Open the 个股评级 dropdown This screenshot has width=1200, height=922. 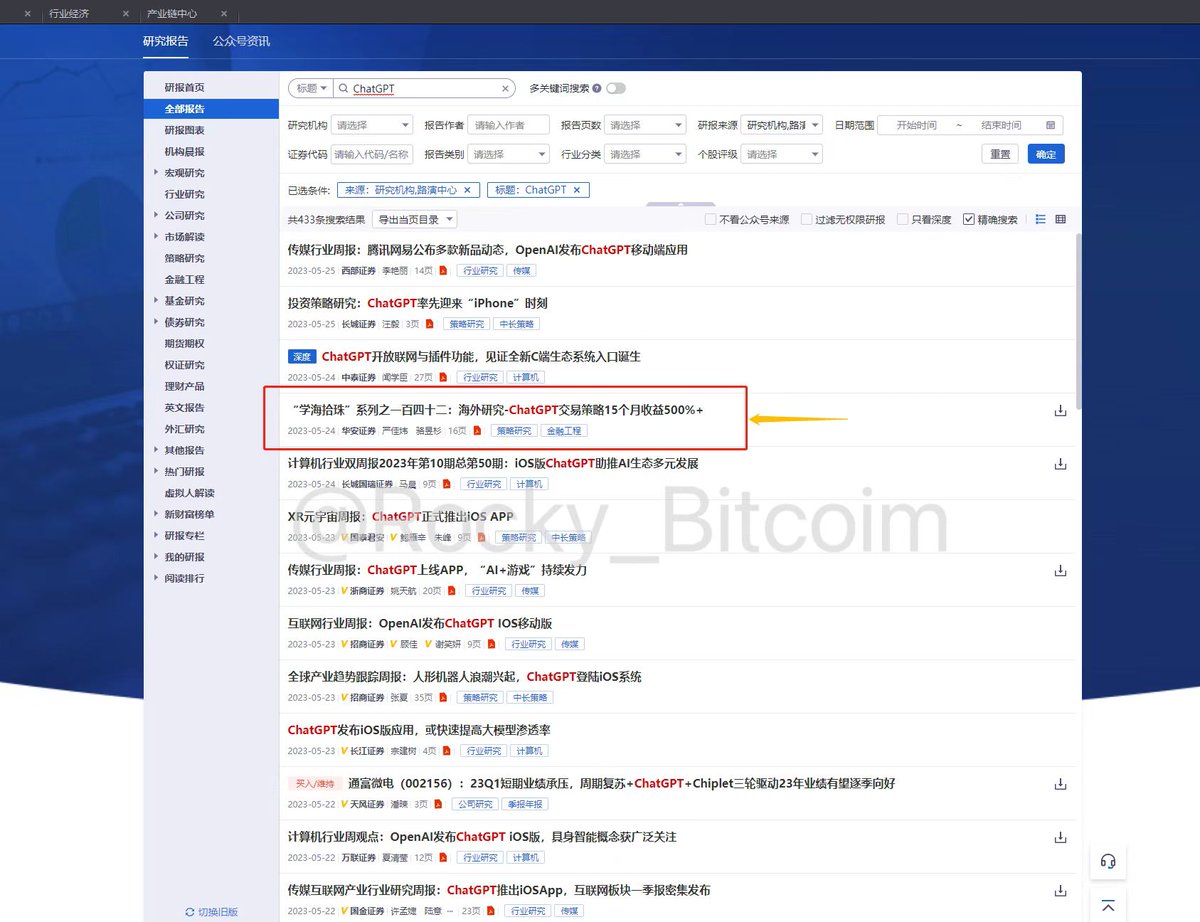pos(782,155)
